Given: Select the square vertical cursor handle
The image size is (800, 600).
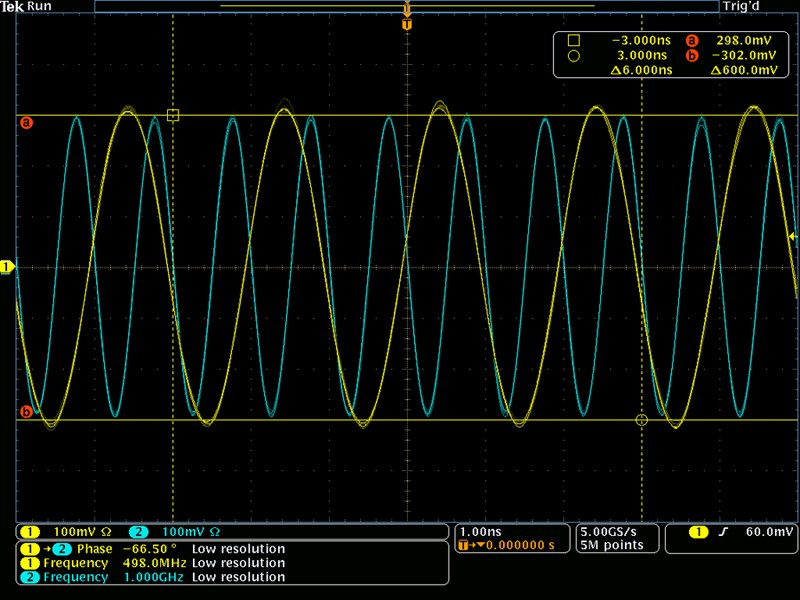Looking at the screenshot, I should pos(173,116).
